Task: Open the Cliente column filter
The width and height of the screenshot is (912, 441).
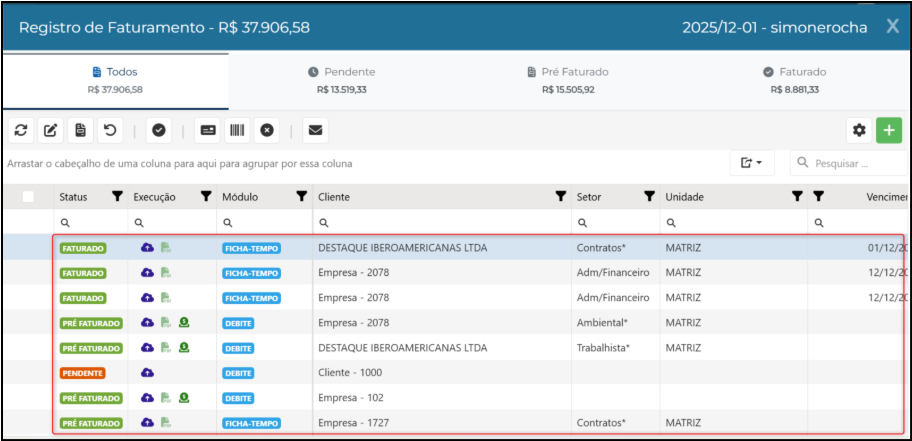Action: pyautogui.click(x=561, y=197)
